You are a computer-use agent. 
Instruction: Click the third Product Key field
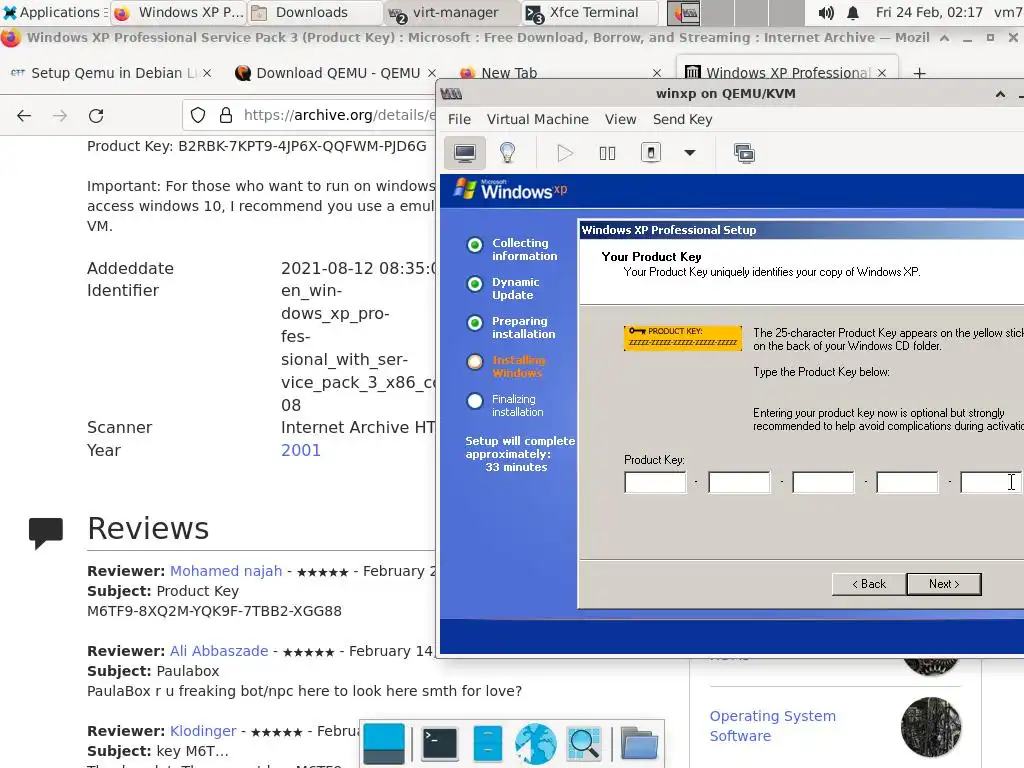823,482
